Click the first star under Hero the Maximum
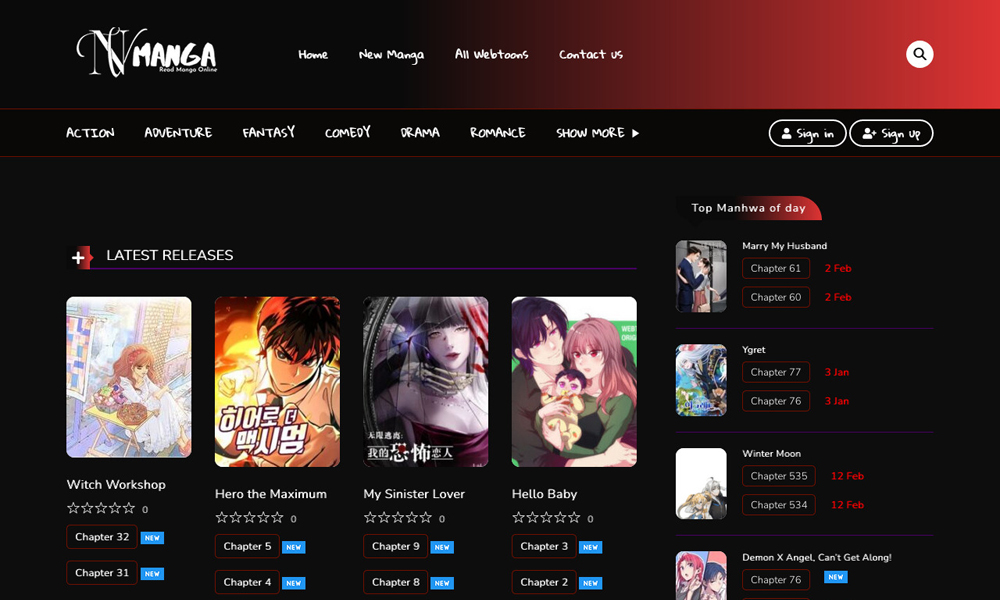This screenshot has height=600, width=1000. coord(222,518)
